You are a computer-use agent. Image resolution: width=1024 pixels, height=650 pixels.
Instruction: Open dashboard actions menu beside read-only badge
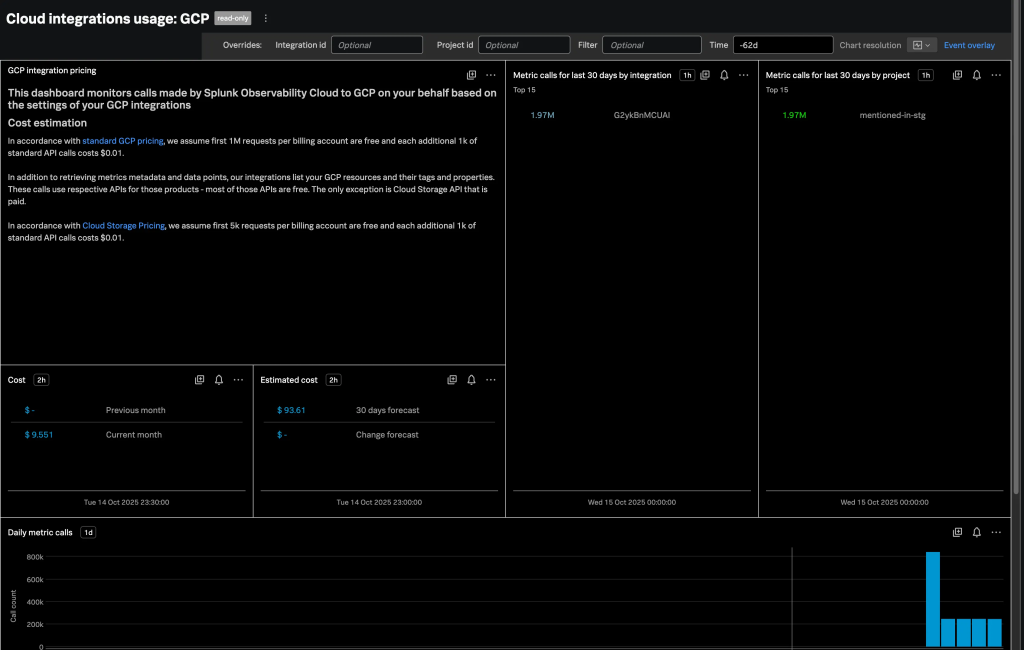pyautogui.click(x=265, y=18)
